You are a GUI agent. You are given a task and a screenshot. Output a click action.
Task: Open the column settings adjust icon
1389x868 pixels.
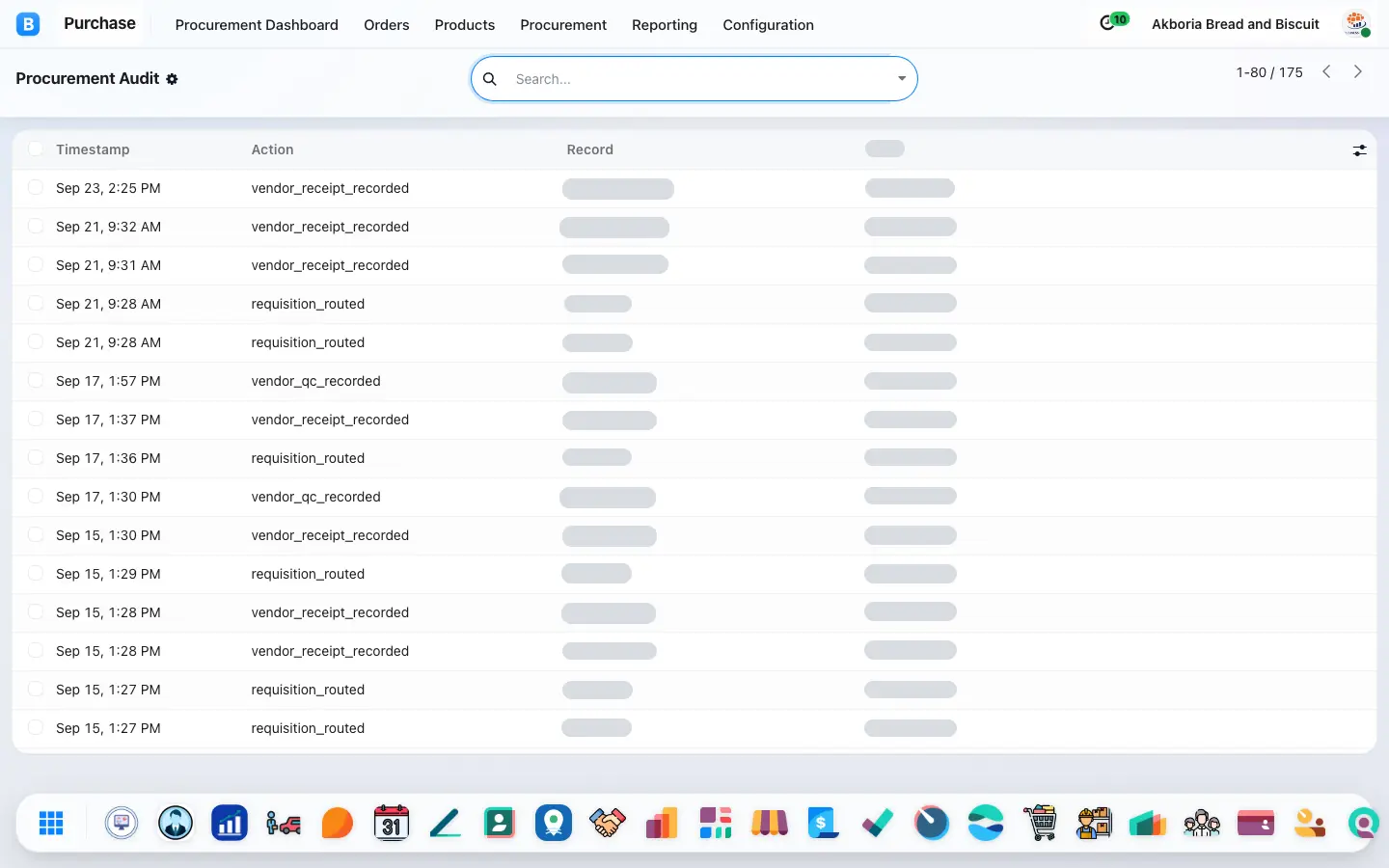(1359, 150)
